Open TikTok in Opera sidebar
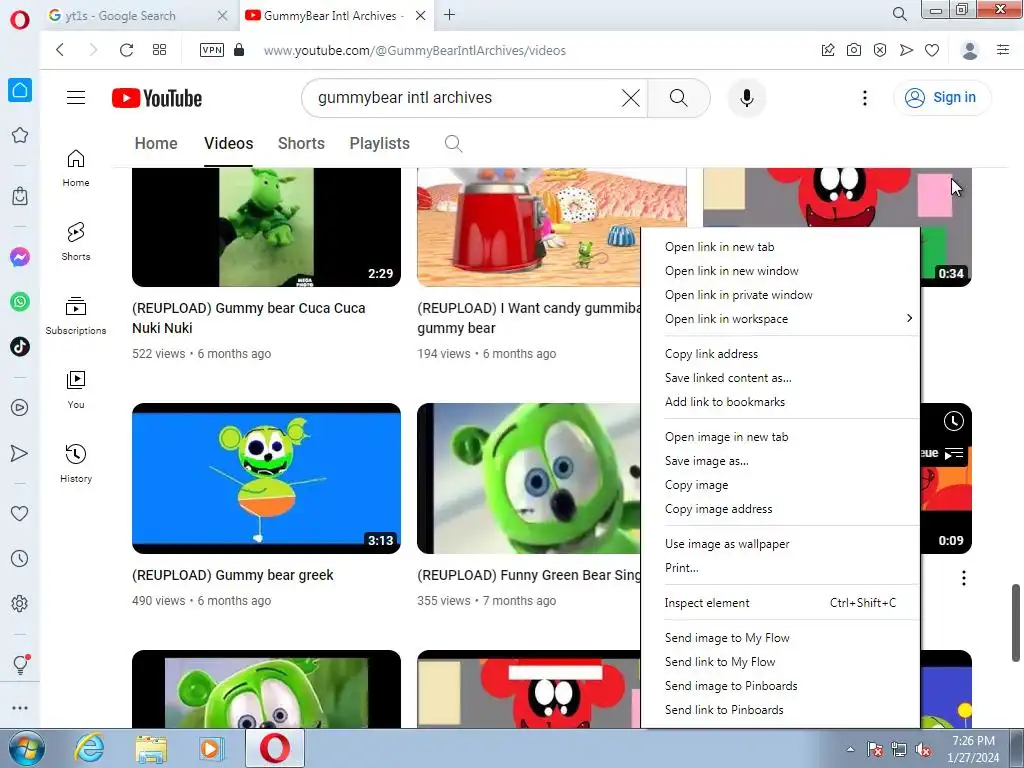Viewport: 1024px width, 768px height. 20,346
